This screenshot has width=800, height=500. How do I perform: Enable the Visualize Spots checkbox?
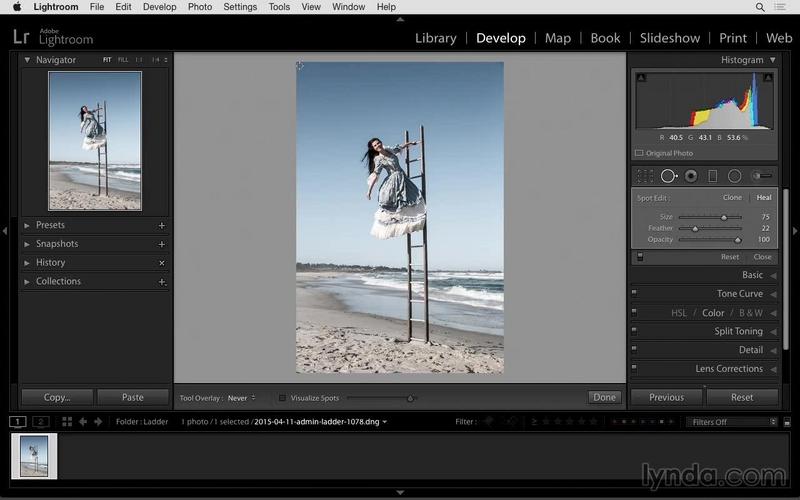coord(282,398)
